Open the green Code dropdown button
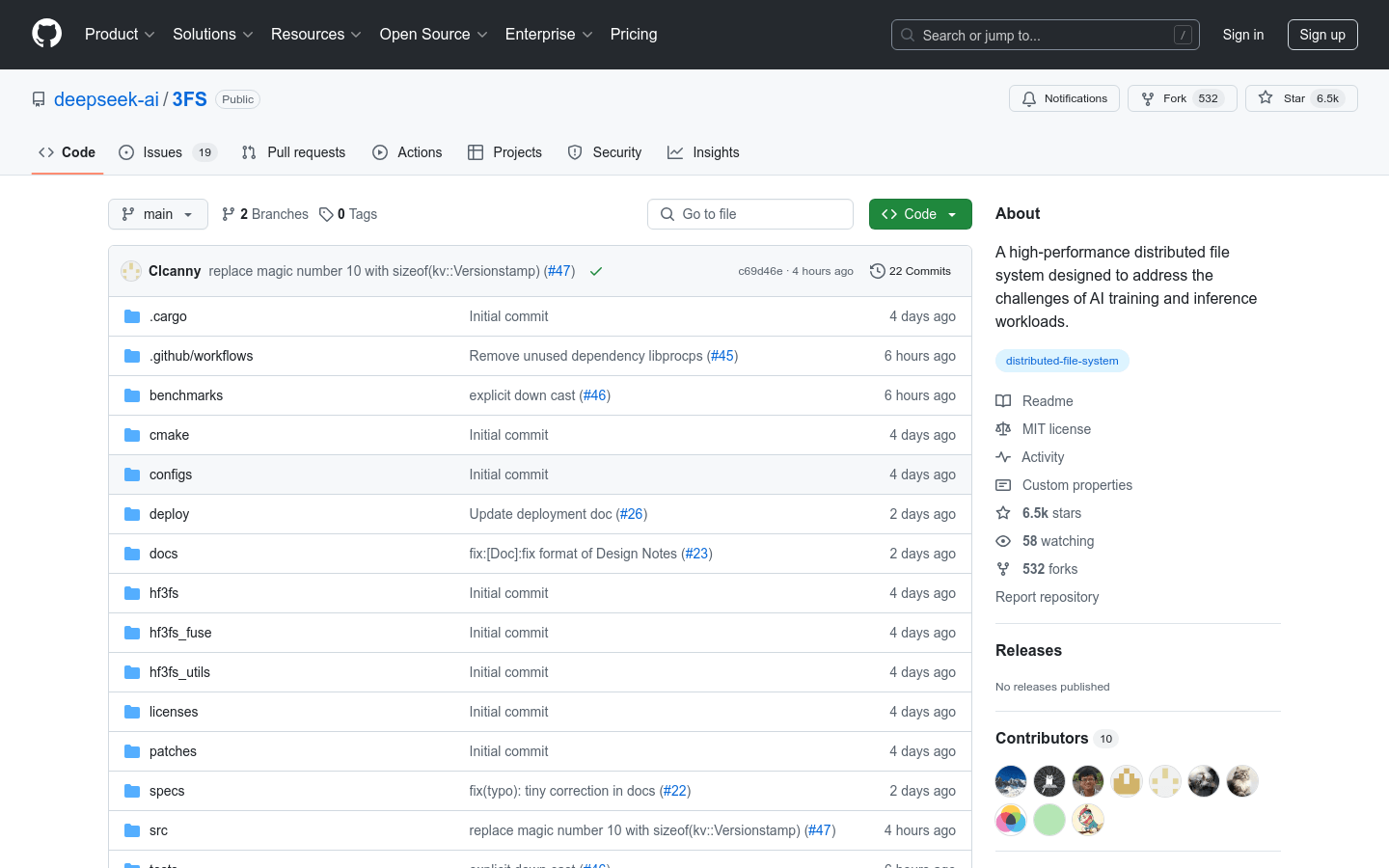The width and height of the screenshot is (1389, 868). [920, 214]
